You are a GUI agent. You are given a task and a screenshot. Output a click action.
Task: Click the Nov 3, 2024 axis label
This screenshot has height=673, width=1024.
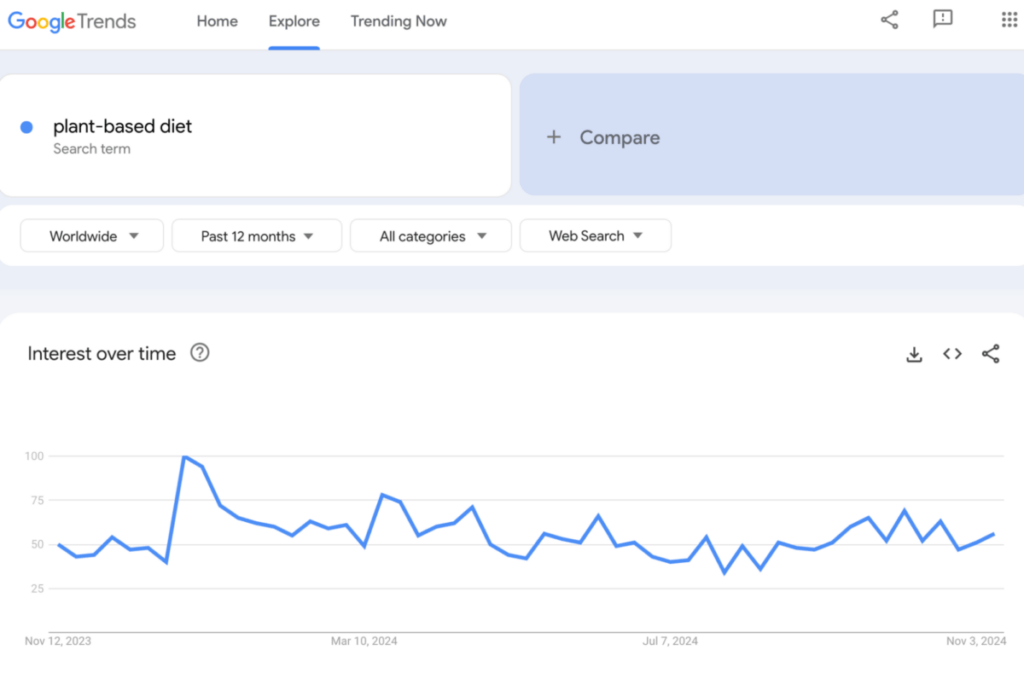point(976,641)
